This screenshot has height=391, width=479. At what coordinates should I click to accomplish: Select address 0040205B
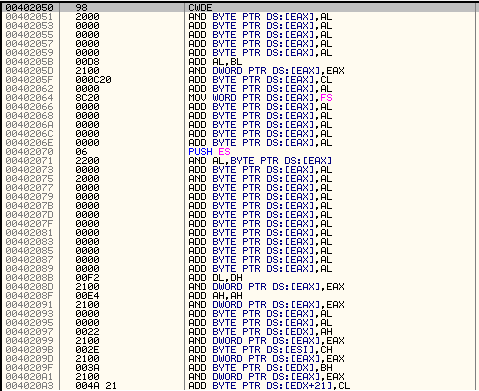coord(29,62)
